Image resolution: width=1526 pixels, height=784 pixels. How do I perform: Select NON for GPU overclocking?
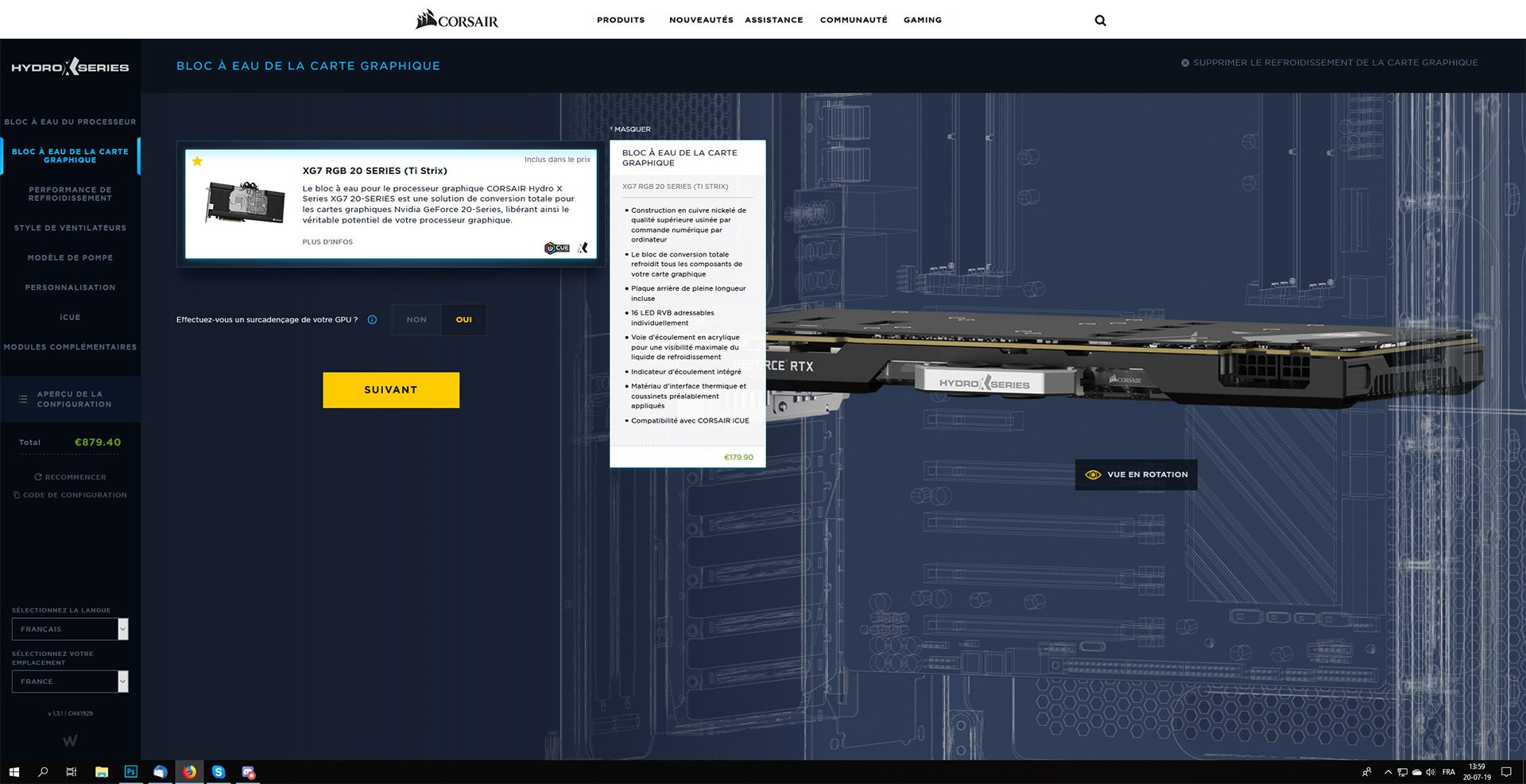click(x=416, y=320)
